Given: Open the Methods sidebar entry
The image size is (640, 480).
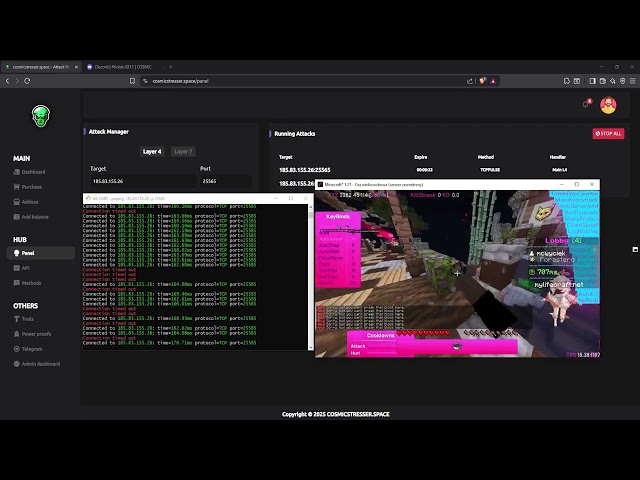Looking at the screenshot, I should pos(27,283).
